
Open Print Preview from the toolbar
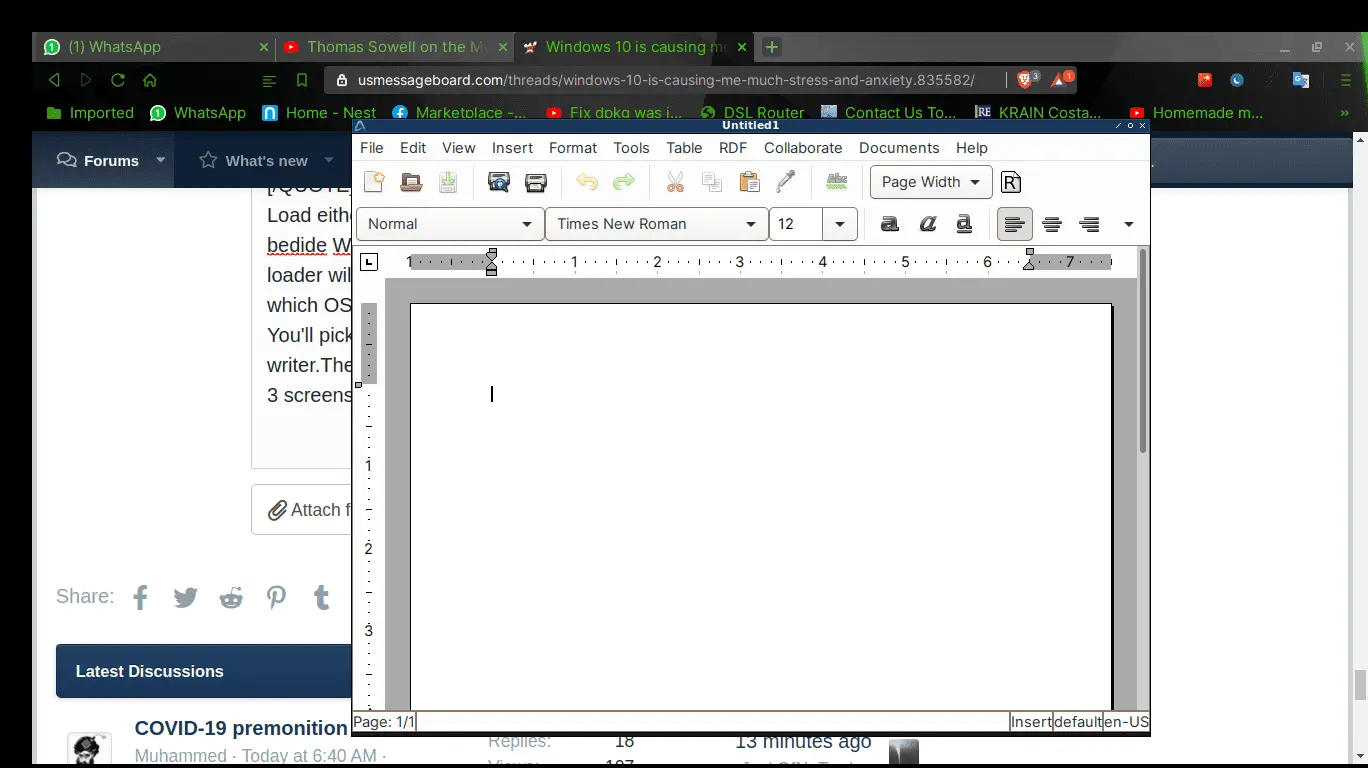click(498, 182)
